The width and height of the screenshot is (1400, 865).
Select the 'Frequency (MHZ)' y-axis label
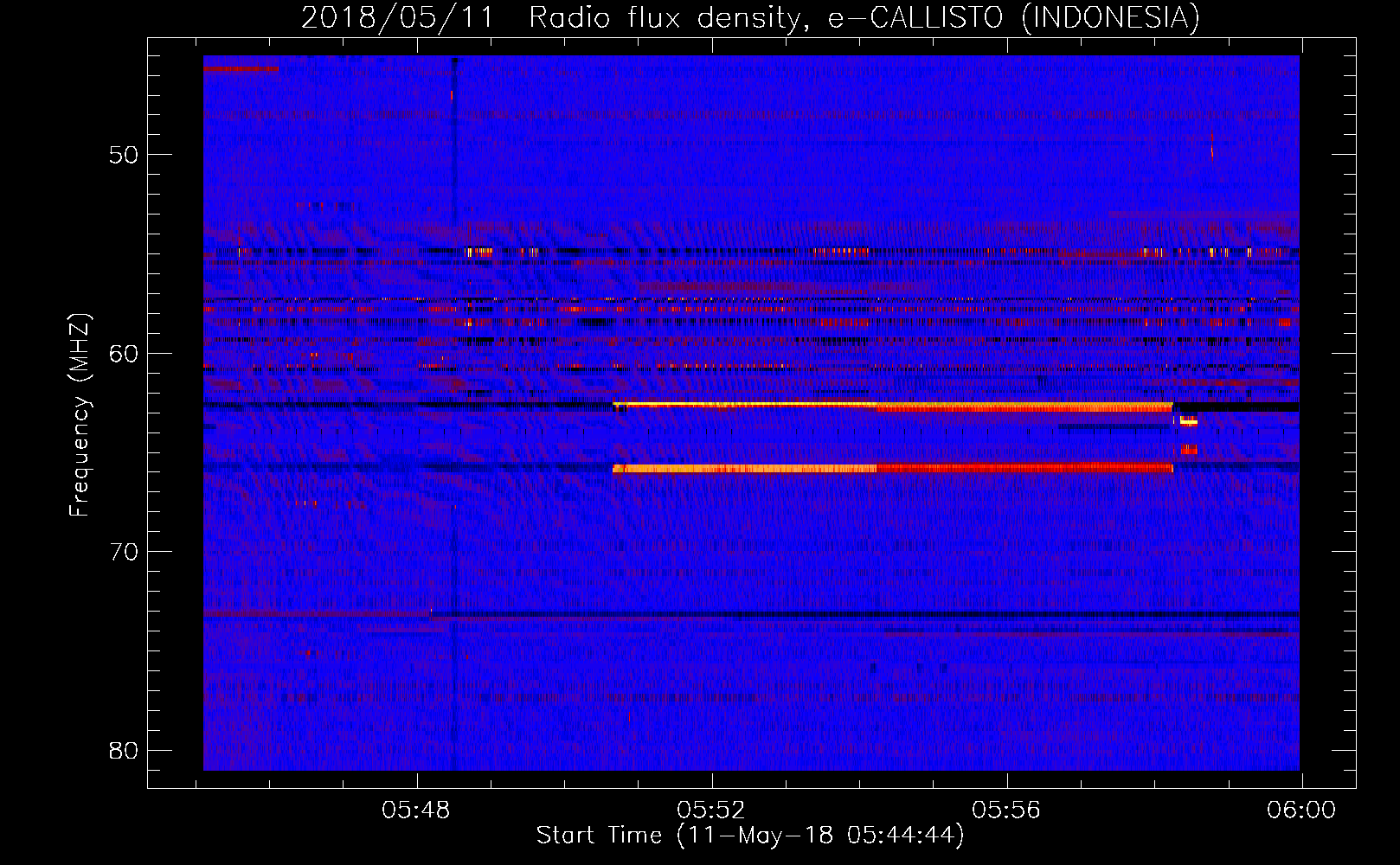(79, 415)
